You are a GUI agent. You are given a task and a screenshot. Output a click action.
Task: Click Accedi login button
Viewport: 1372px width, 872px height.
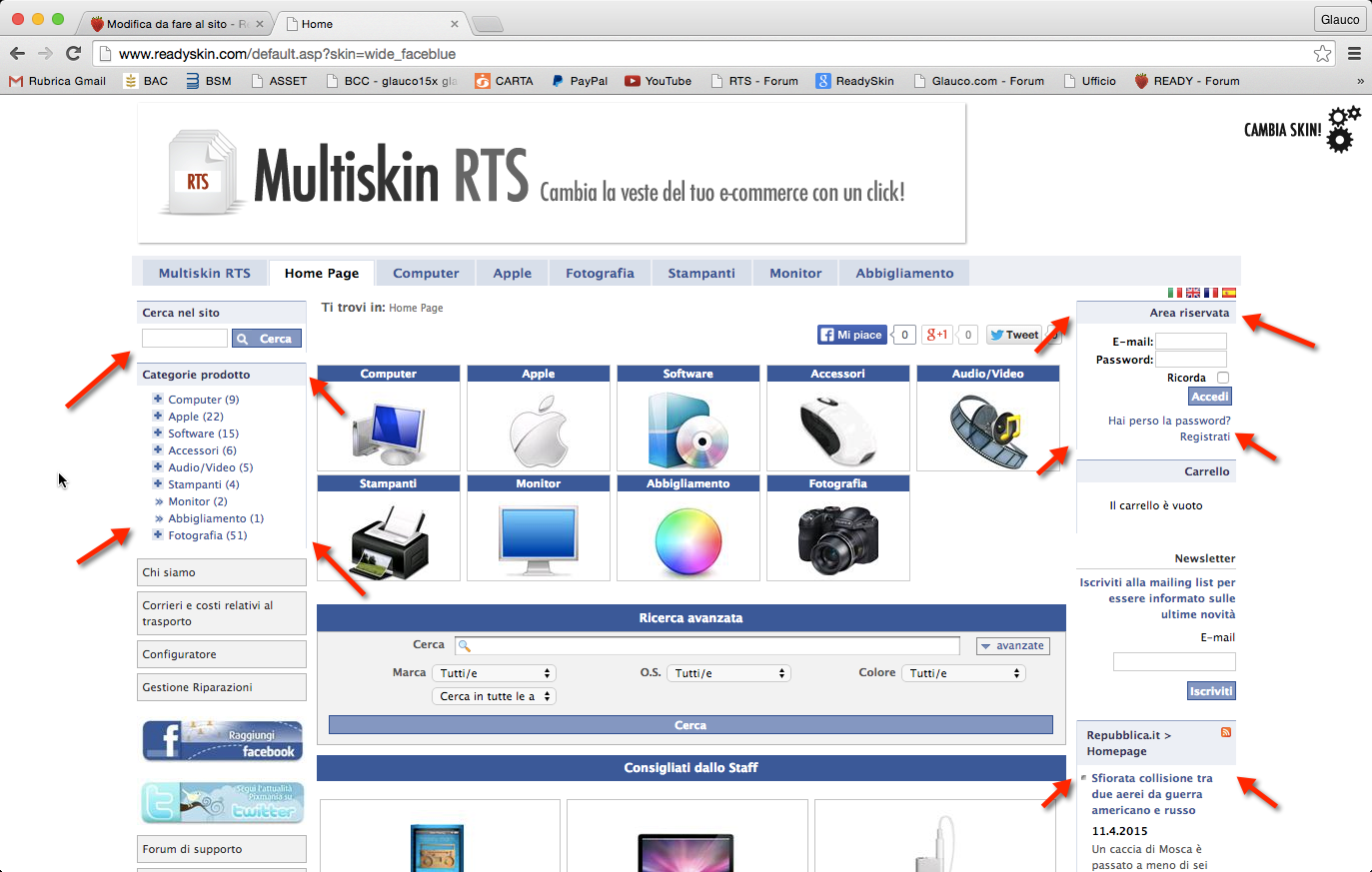click(x=1210, y=397)
